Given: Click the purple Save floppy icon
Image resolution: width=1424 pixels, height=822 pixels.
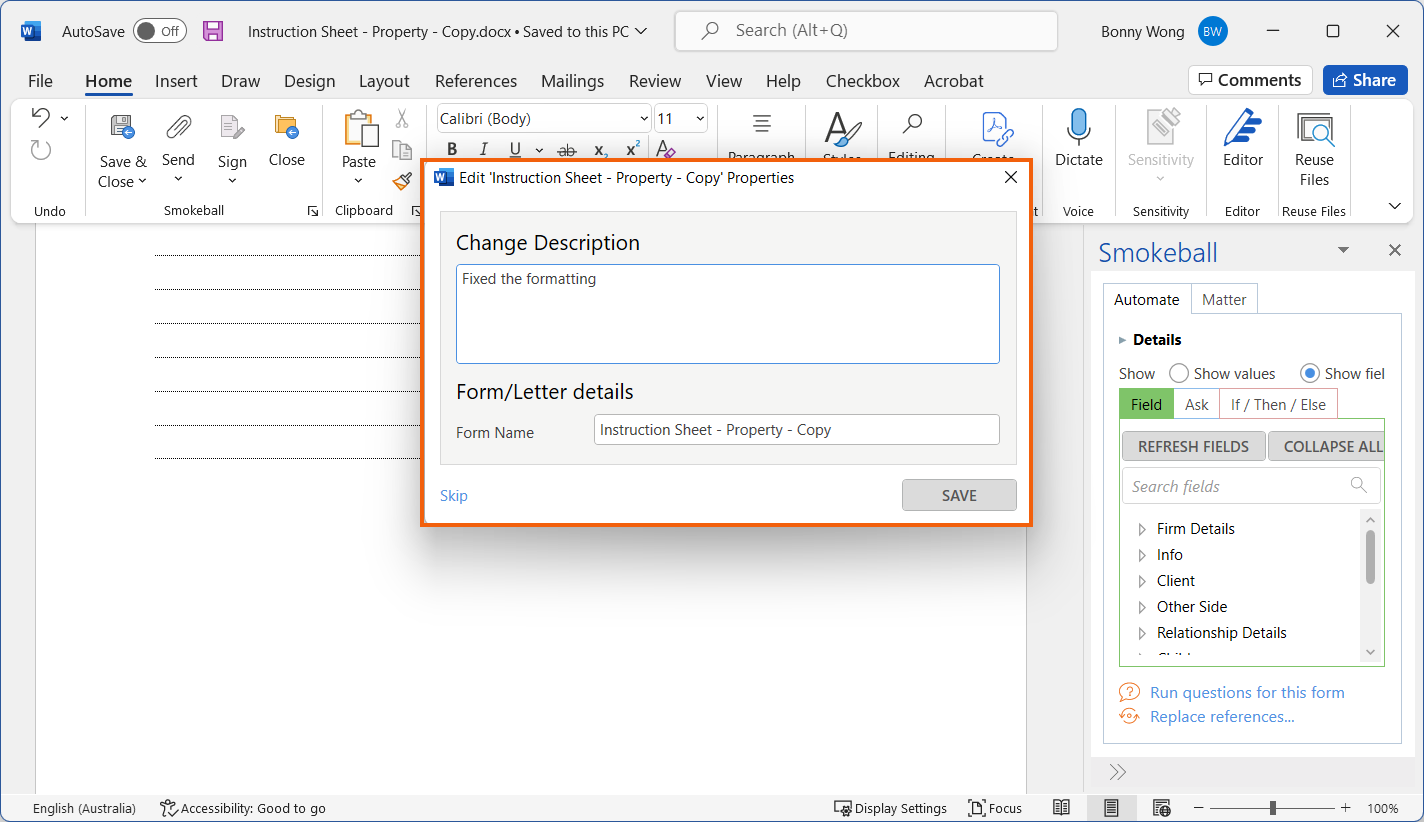Looking at the screenshot, I should pos(213,31).
